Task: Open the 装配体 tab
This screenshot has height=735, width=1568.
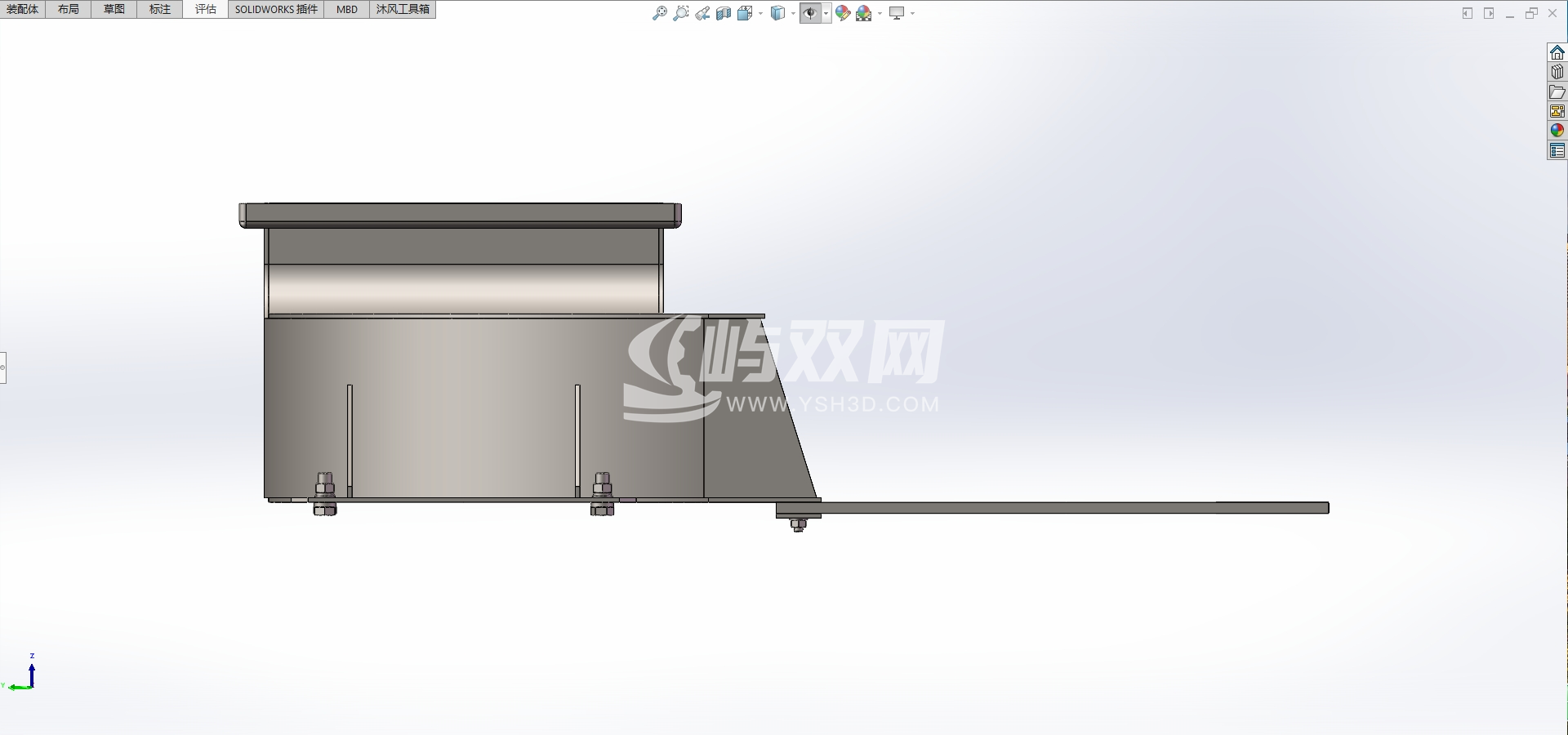Action: [22, 9]
